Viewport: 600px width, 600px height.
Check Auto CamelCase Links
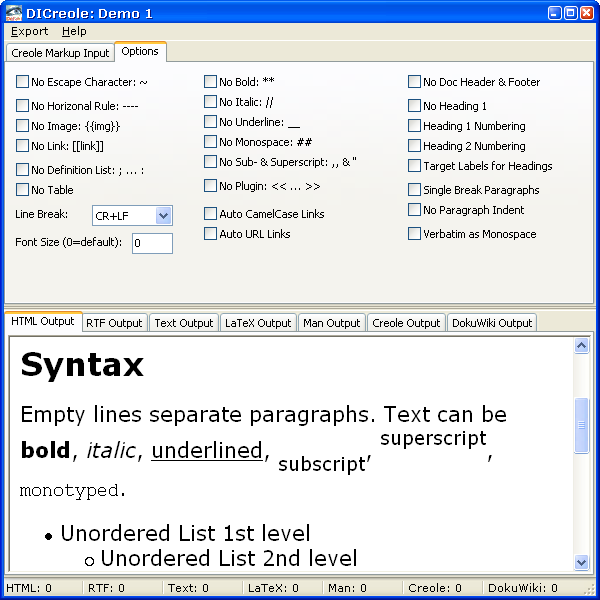[x=211, y=214]
